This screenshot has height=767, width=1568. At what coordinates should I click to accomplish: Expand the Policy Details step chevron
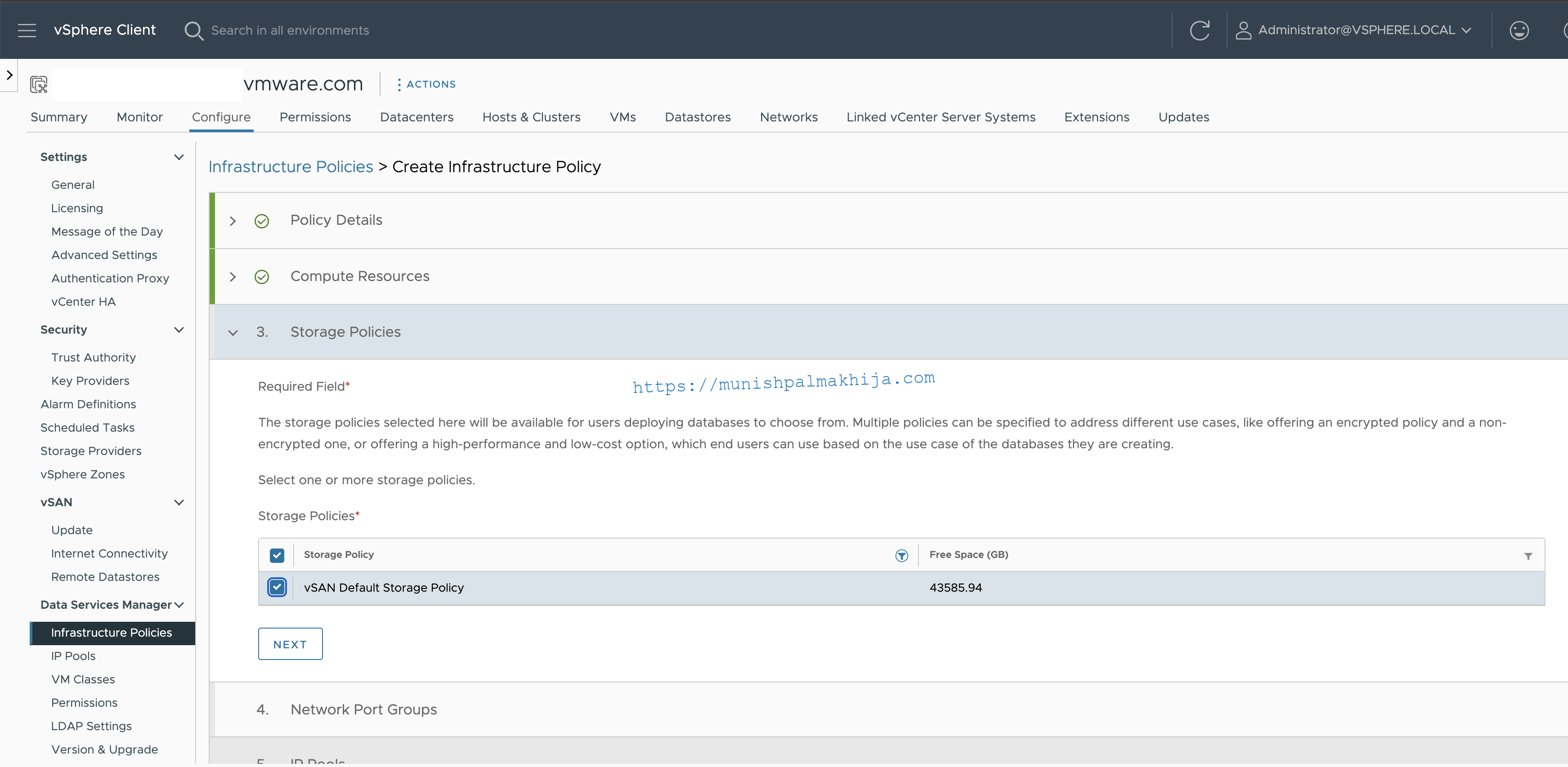click(x=233, y=221)
